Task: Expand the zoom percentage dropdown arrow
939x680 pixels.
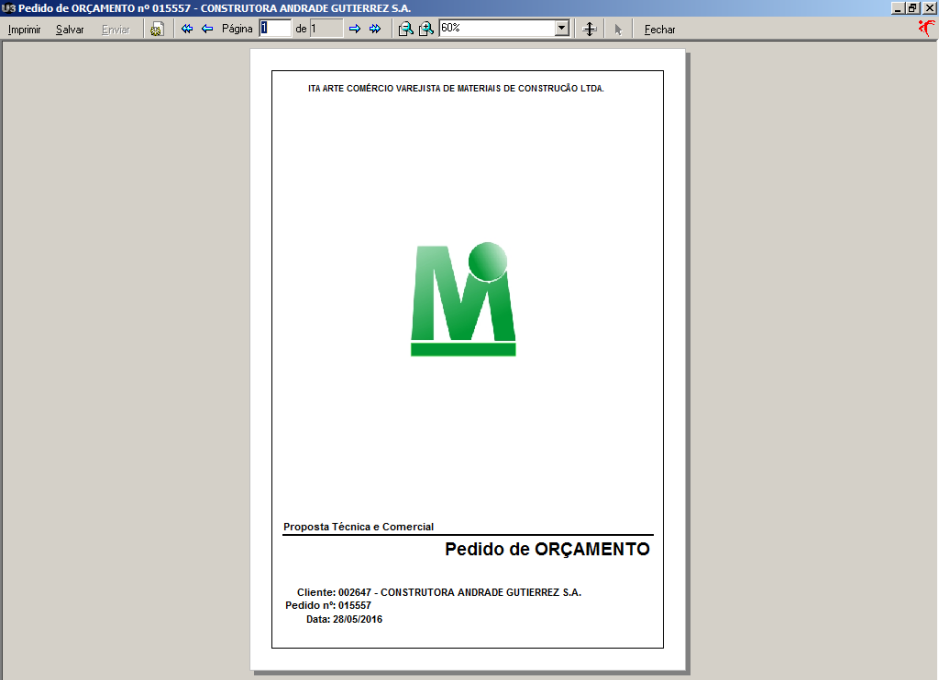Action: point(562,29)
